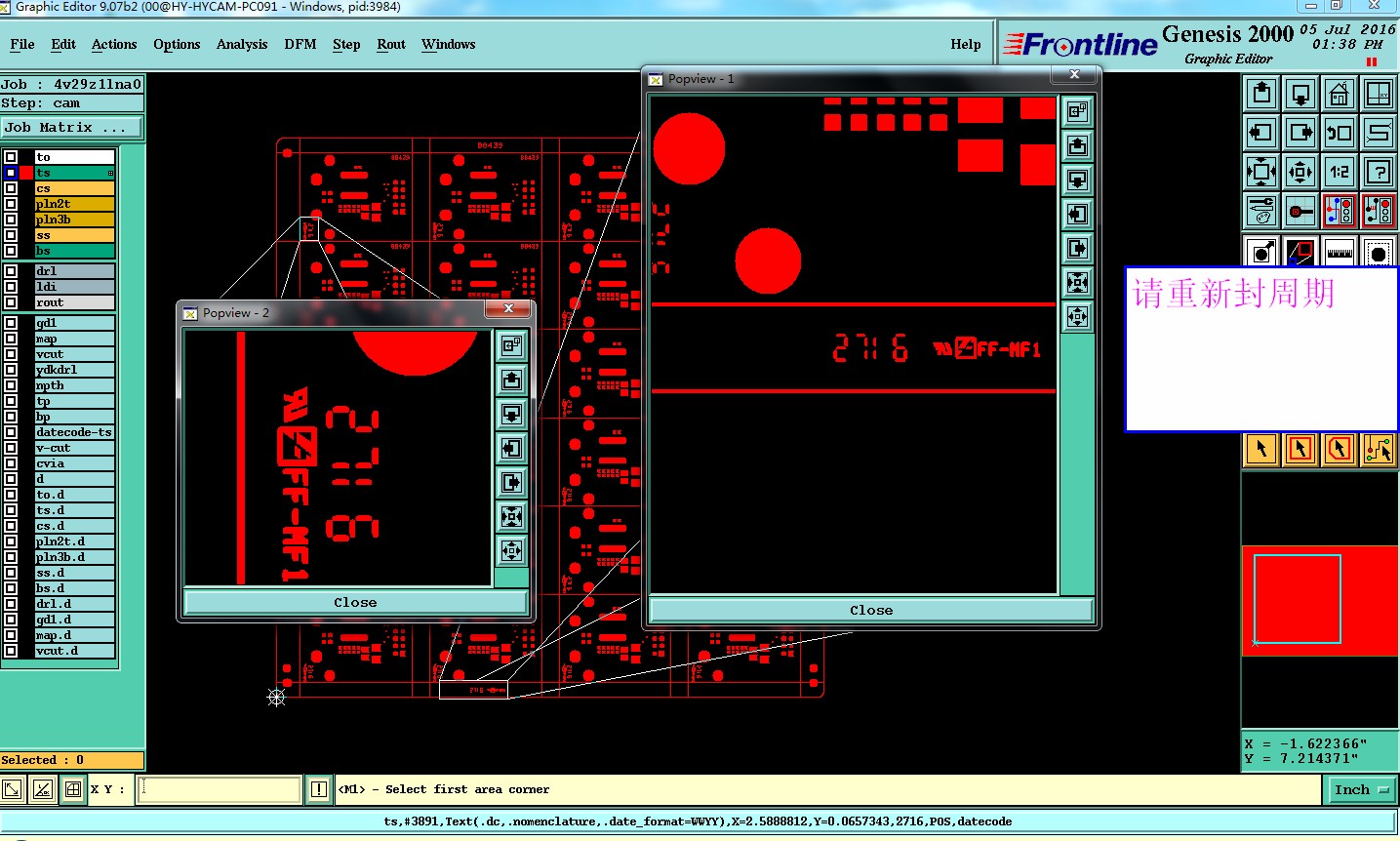
Task: Click the ruler measure tool
Action: click(1340, 251)
